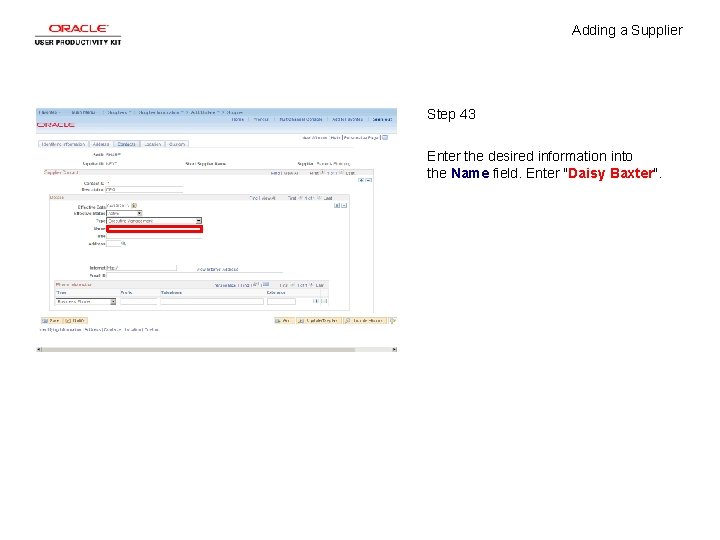
Task: Click the download grid icon in Phone Information
Action: [266, 285]
